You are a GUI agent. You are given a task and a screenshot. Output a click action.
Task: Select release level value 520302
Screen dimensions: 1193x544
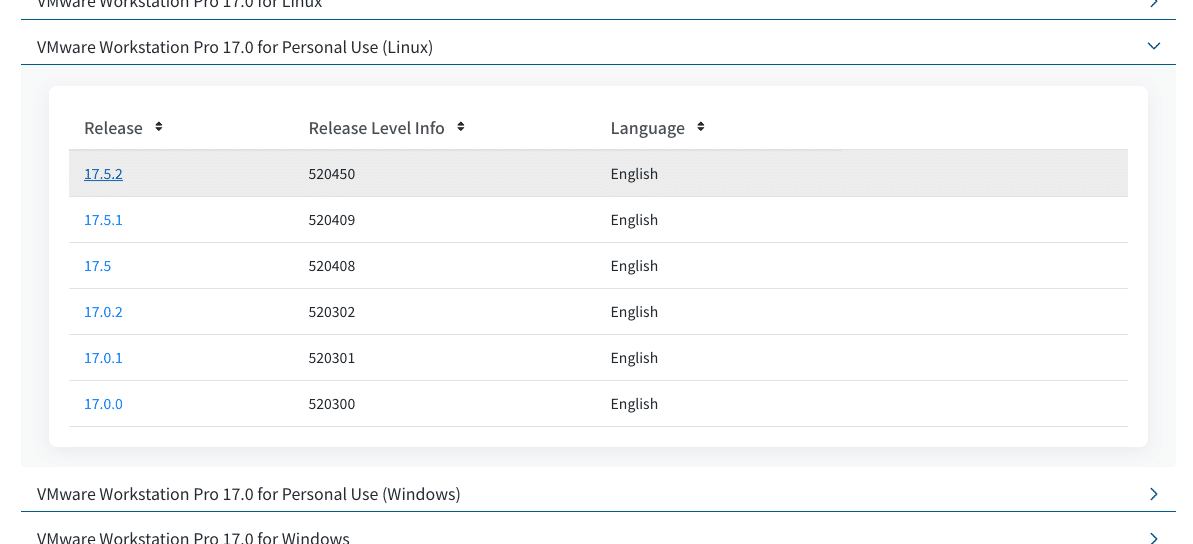click(332, 312)
